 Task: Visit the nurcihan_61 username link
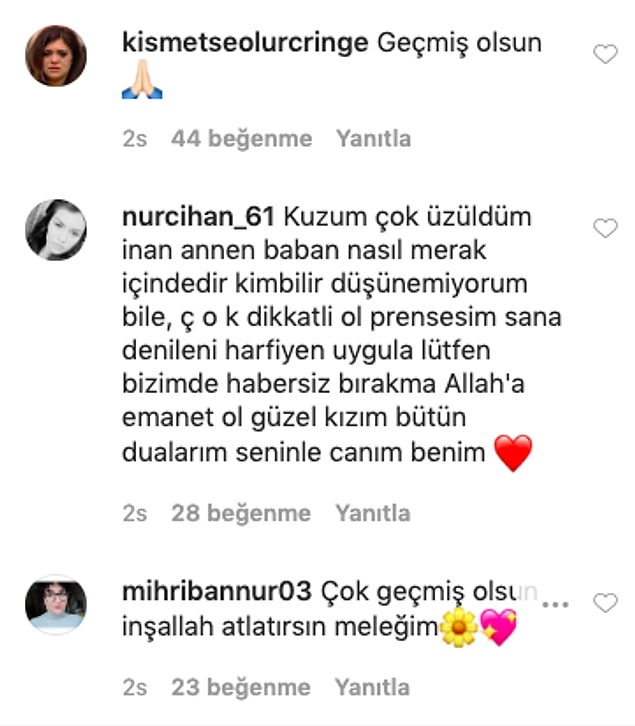(x=198, y=217)
